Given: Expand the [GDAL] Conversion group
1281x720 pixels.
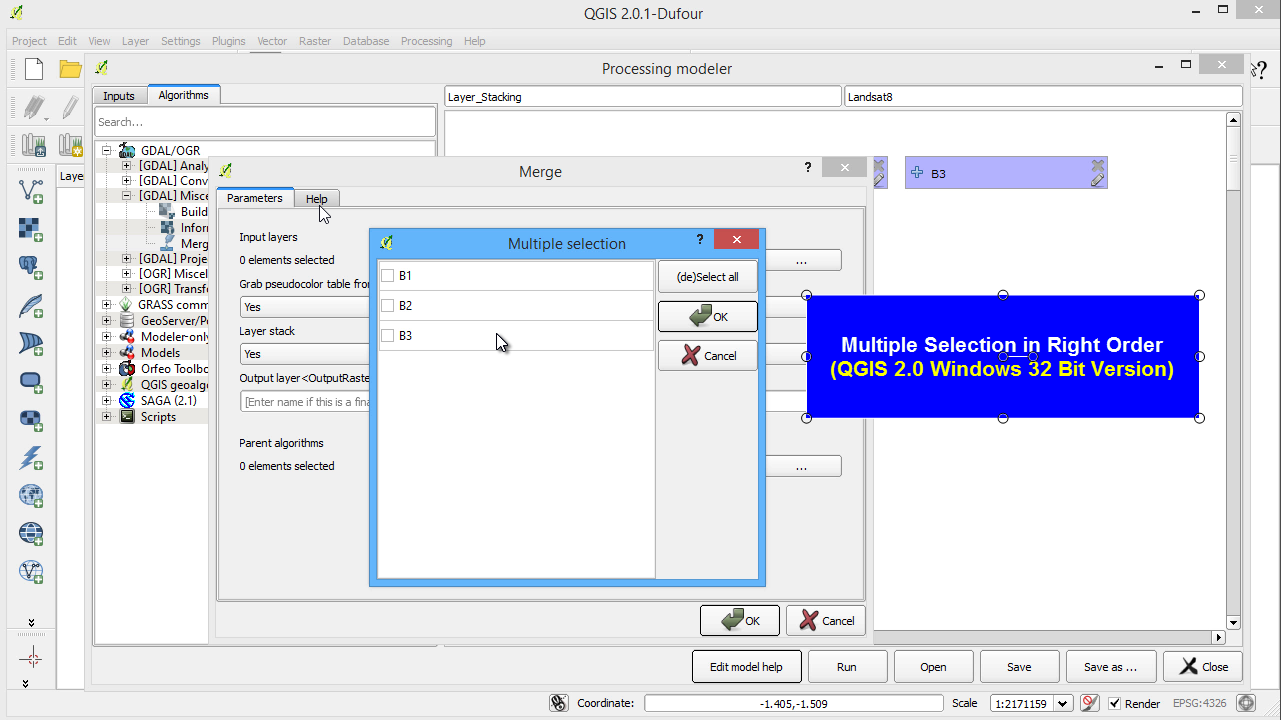Looking at the screenshot, I should click(x=127, y=181).
